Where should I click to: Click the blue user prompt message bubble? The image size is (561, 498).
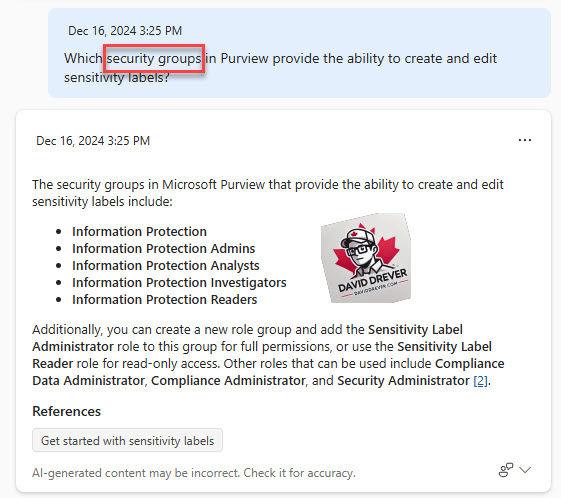tap(299, 53)
